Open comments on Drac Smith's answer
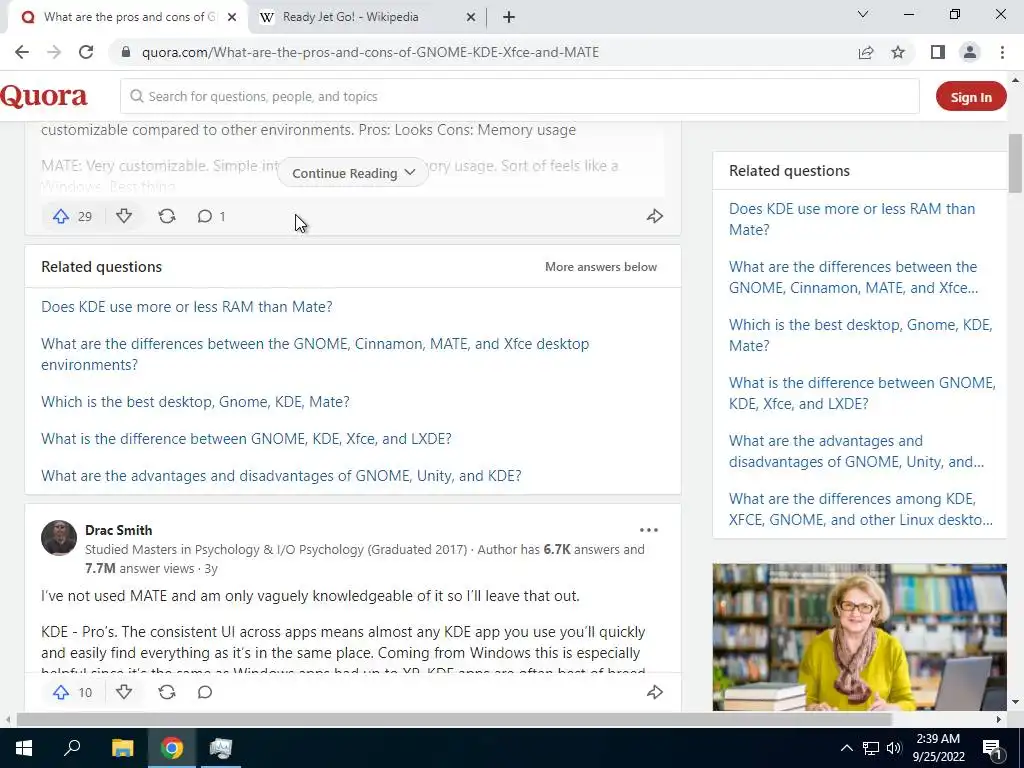1024x768 pixels. (x=204, y=692)
